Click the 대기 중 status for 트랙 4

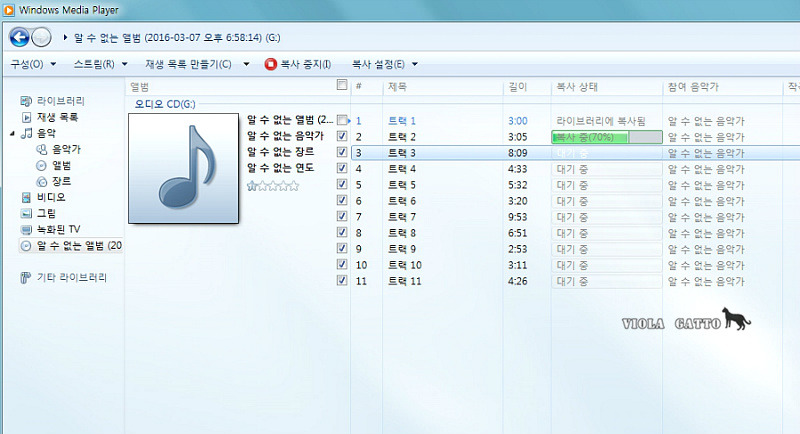click(x=572, y=169)
